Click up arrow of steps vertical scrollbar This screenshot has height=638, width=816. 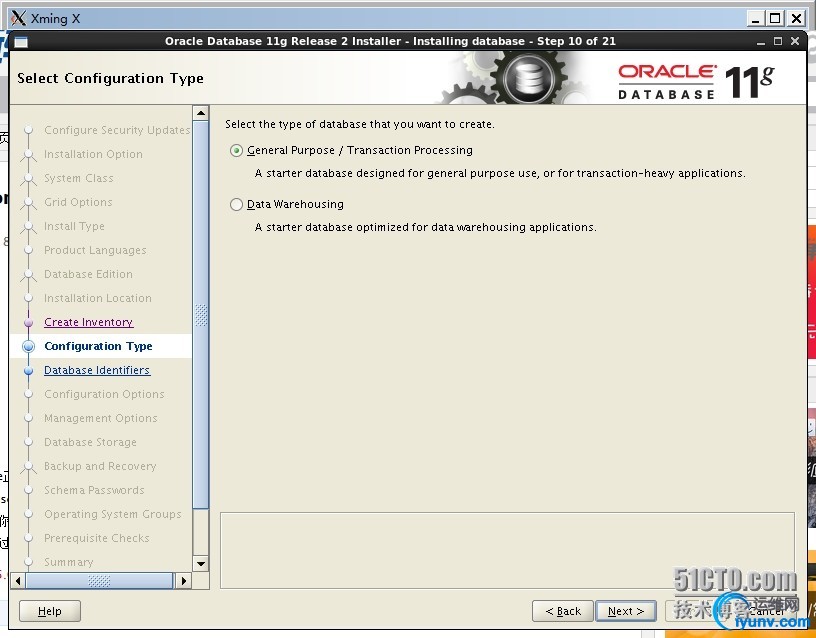point(200,112)
